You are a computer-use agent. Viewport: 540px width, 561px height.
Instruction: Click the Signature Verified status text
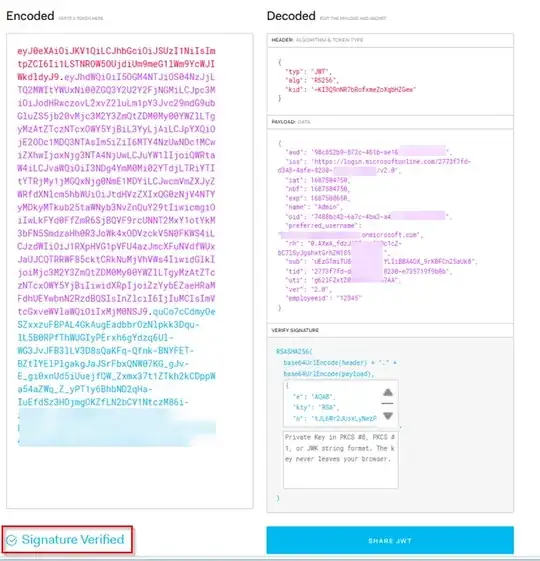click(73, 540)
